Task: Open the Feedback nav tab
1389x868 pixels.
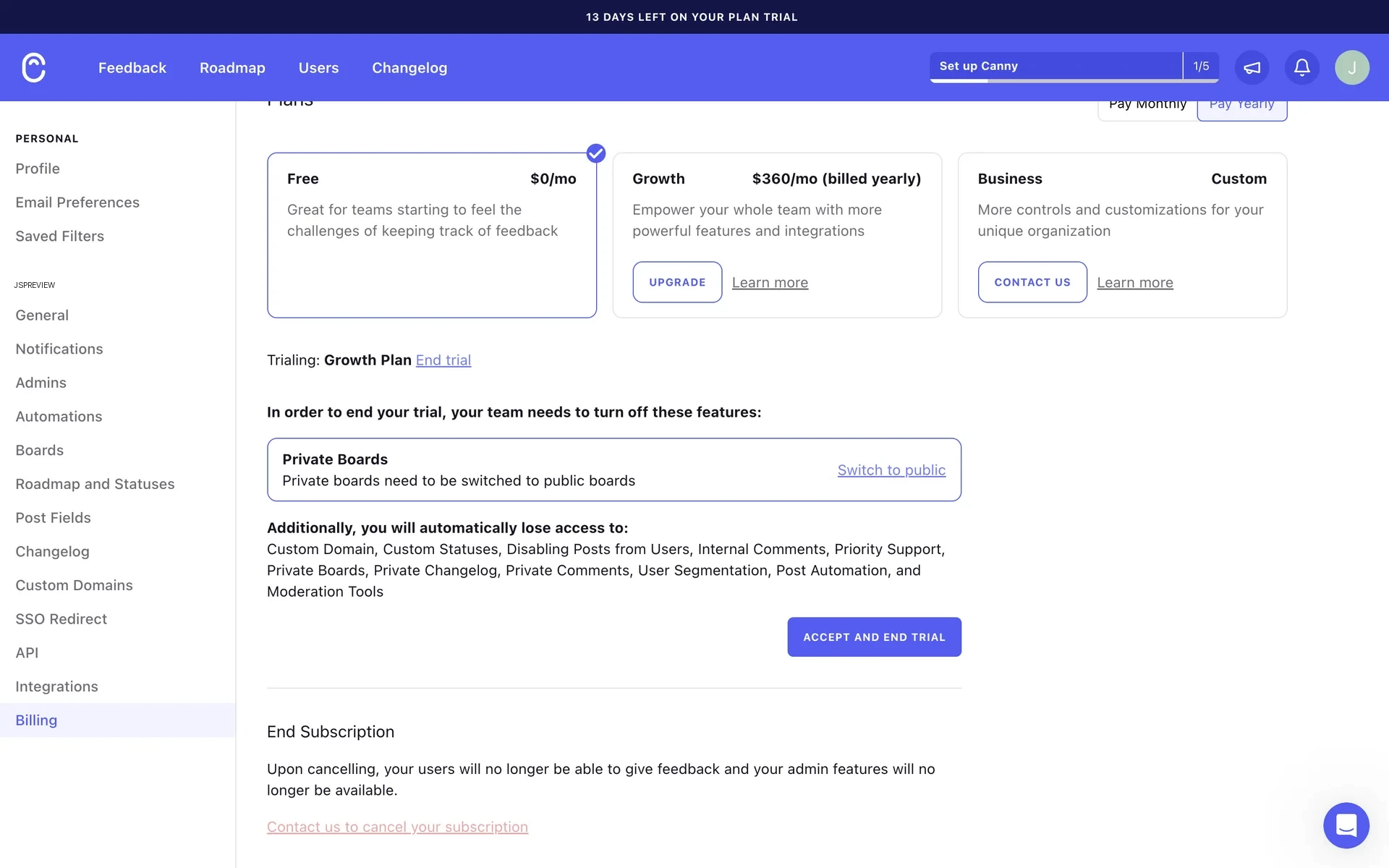Action: click(132, 67)
